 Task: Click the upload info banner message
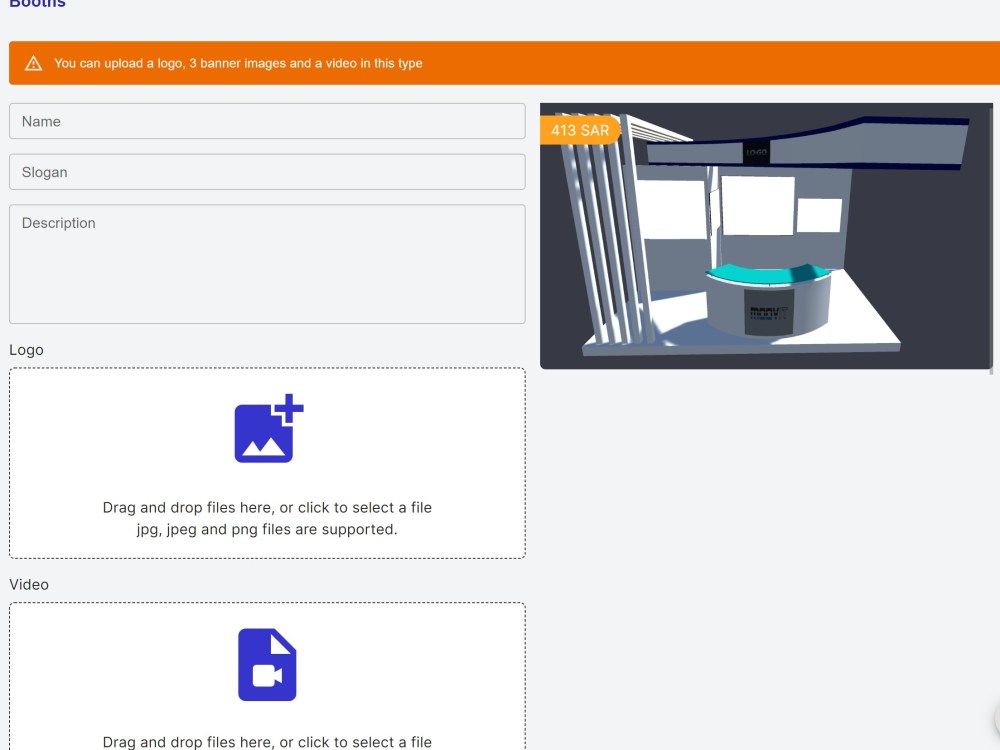[238, 63]
